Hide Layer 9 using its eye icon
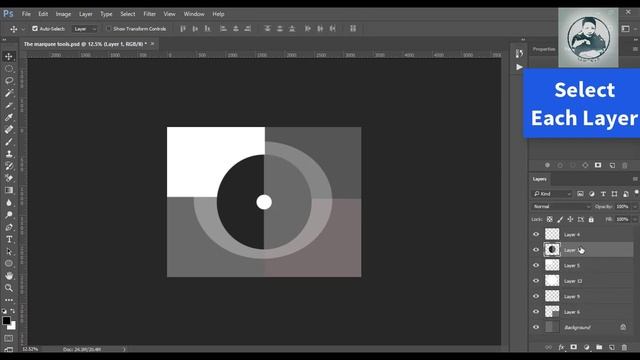Image resolution: width=640 pixels, height=360 pixels. point(536,296)
